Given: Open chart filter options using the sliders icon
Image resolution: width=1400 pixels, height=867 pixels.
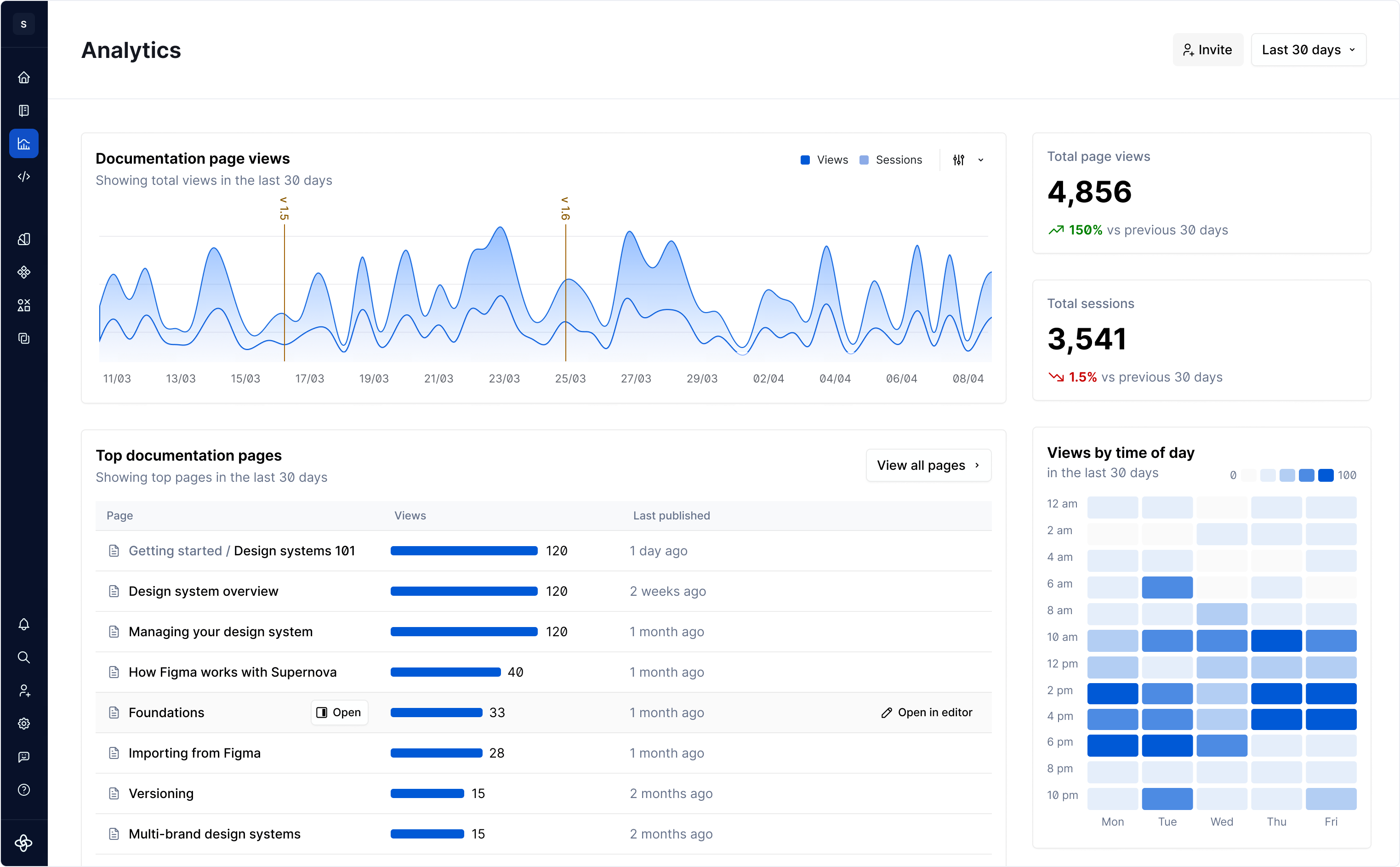Looking at the screenshot, I should (959, 160).
